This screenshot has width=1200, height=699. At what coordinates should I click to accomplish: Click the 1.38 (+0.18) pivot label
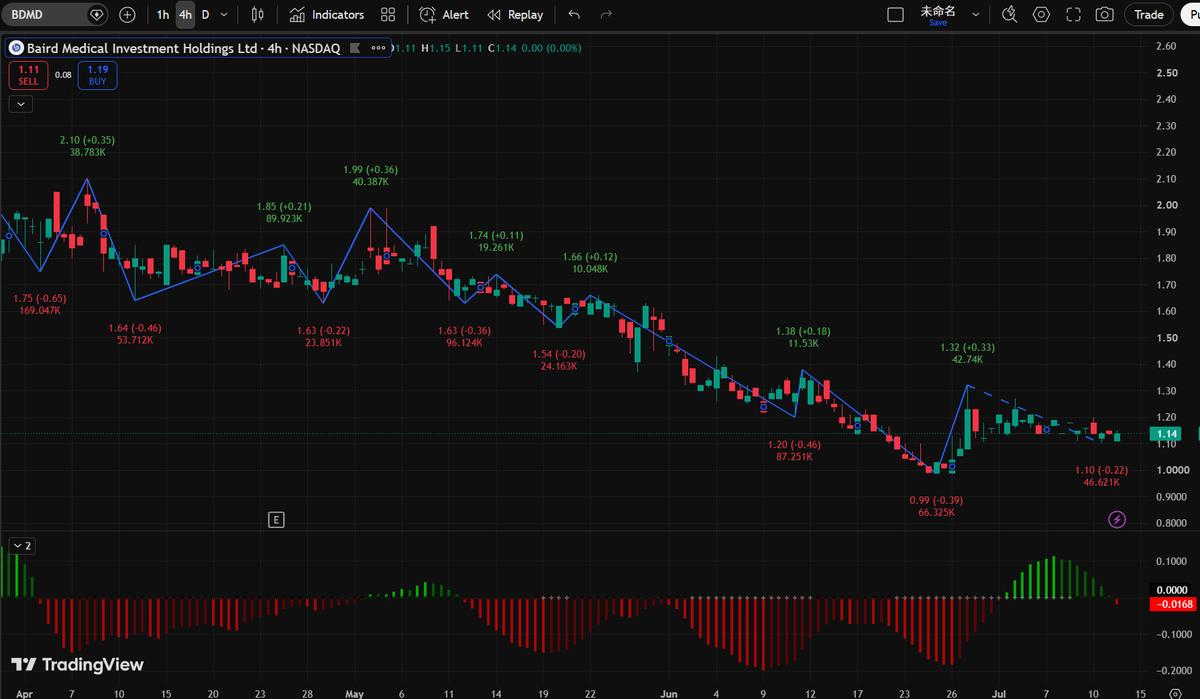click(x=803, y=330)
